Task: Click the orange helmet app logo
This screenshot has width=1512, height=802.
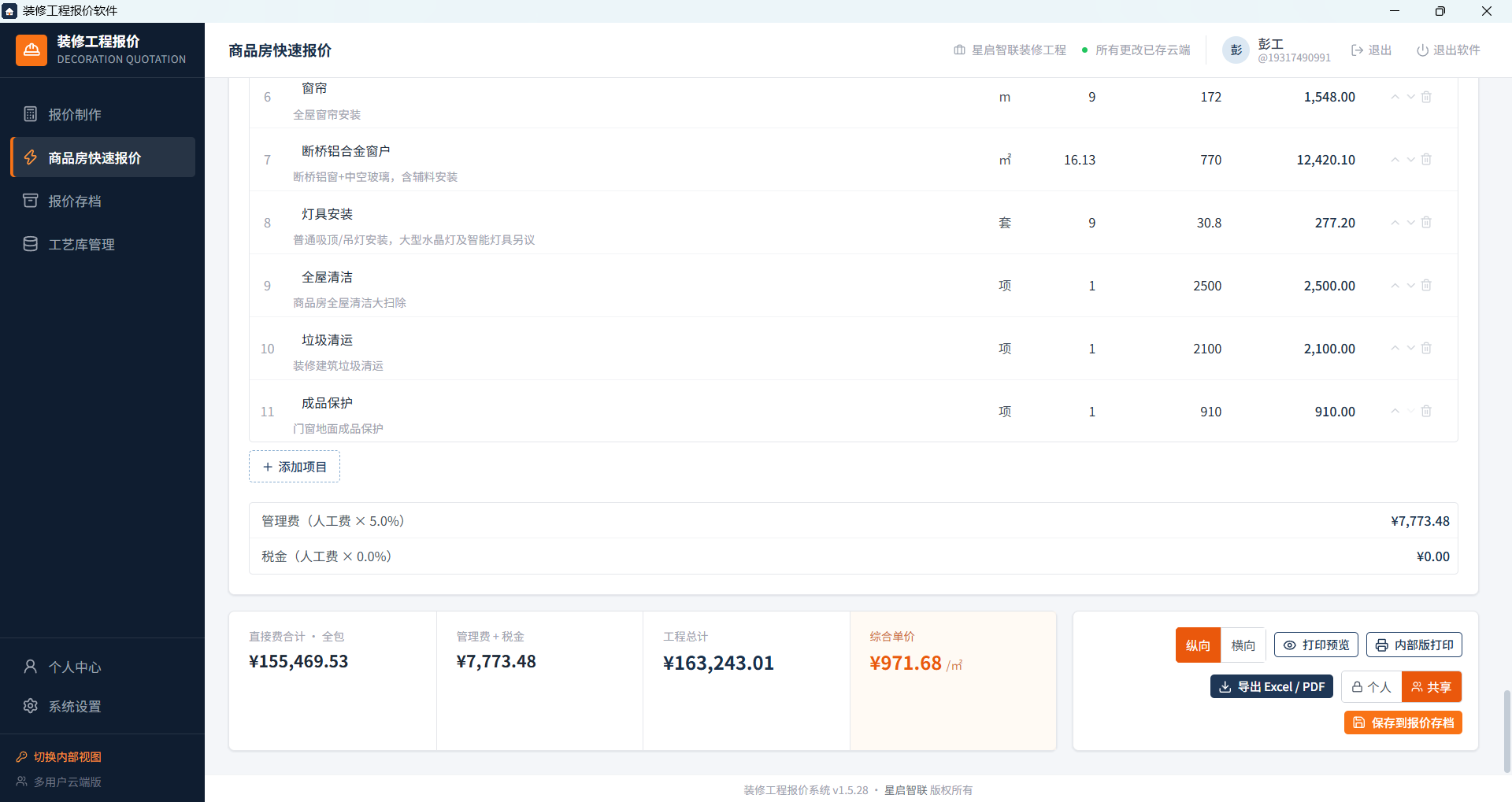Action: point(31,50)
